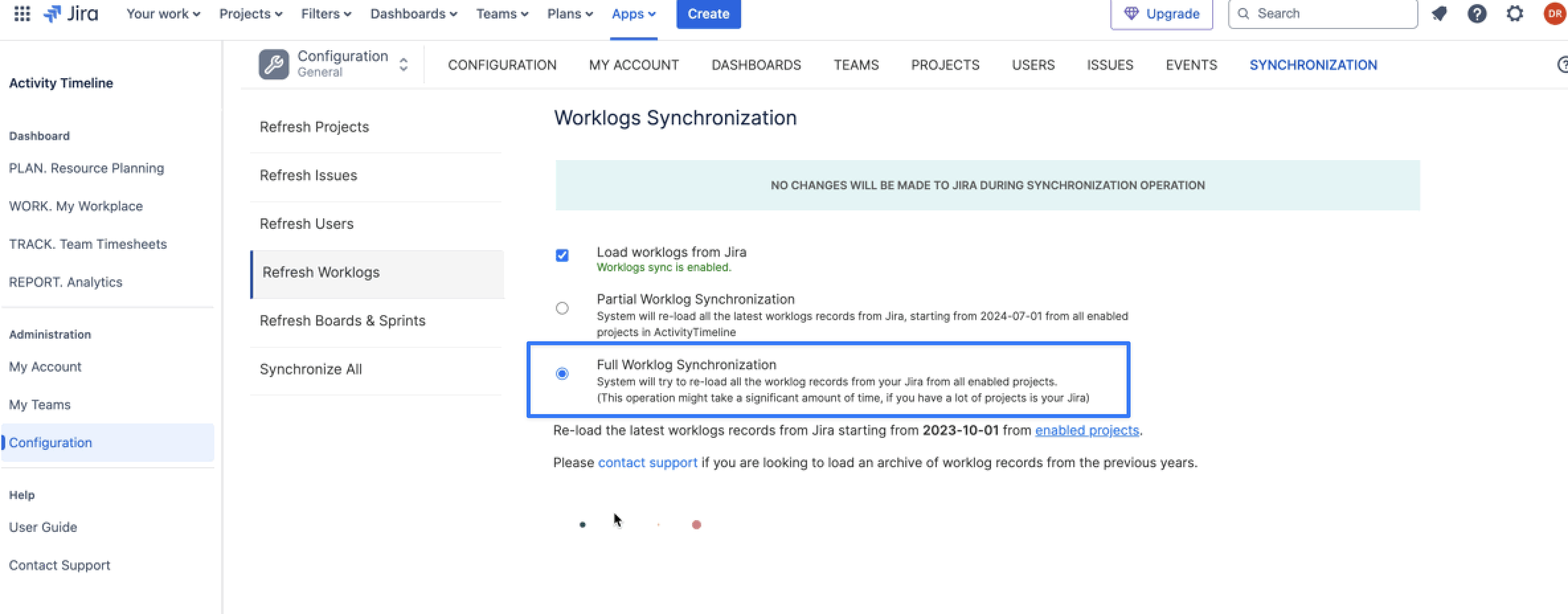The height and width of the screenshot is (614, 1568).
Task: Open the help question mark icon
Action: click(x=1477, y=14)
